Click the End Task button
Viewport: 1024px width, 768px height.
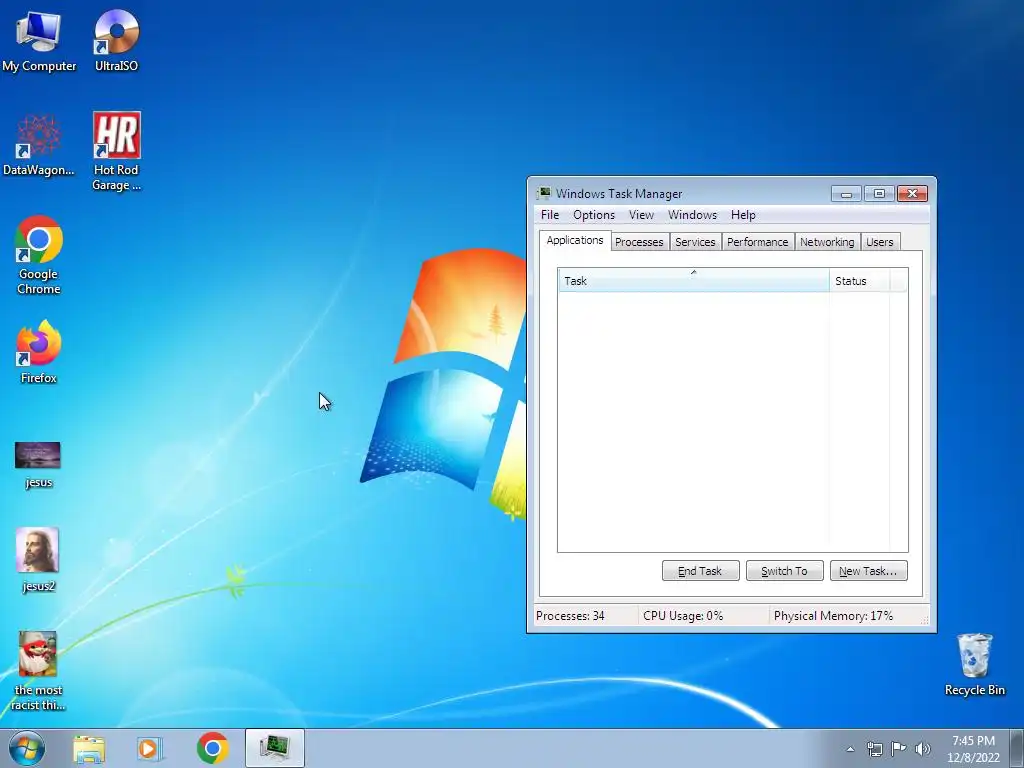(700, 571)
